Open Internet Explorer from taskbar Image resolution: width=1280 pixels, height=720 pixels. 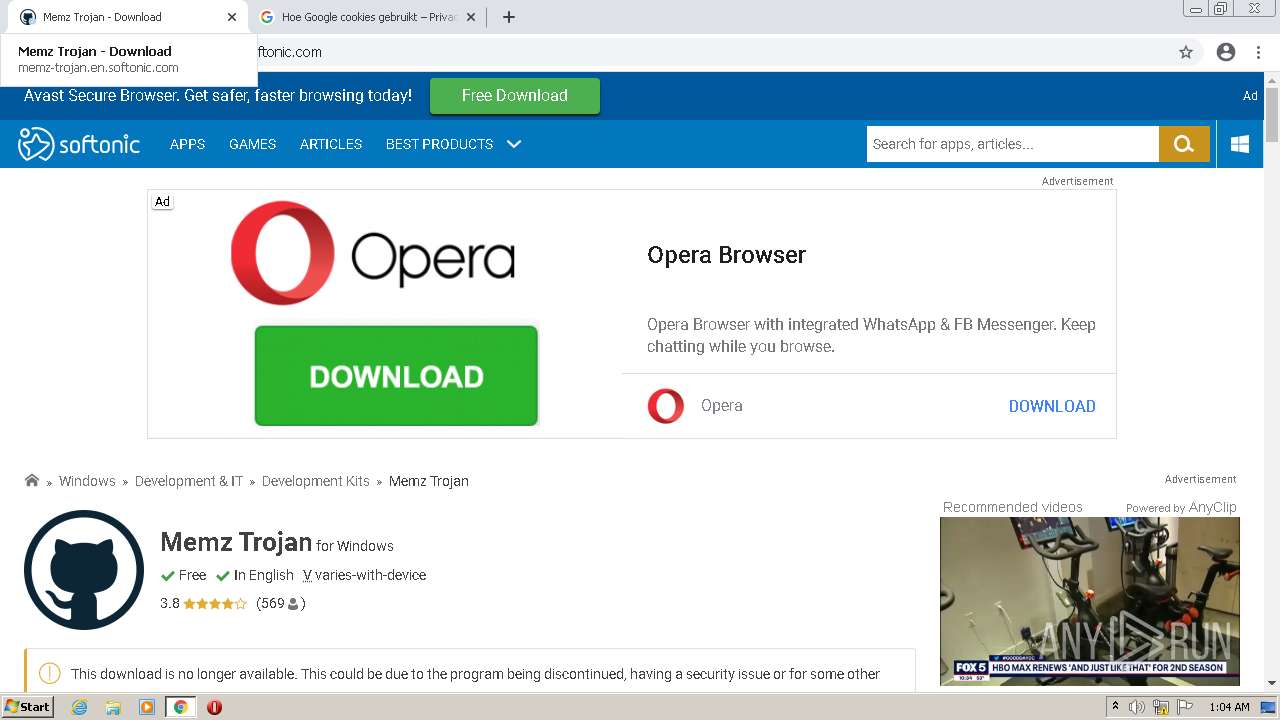pyautogui.click(x=80, y=707)
